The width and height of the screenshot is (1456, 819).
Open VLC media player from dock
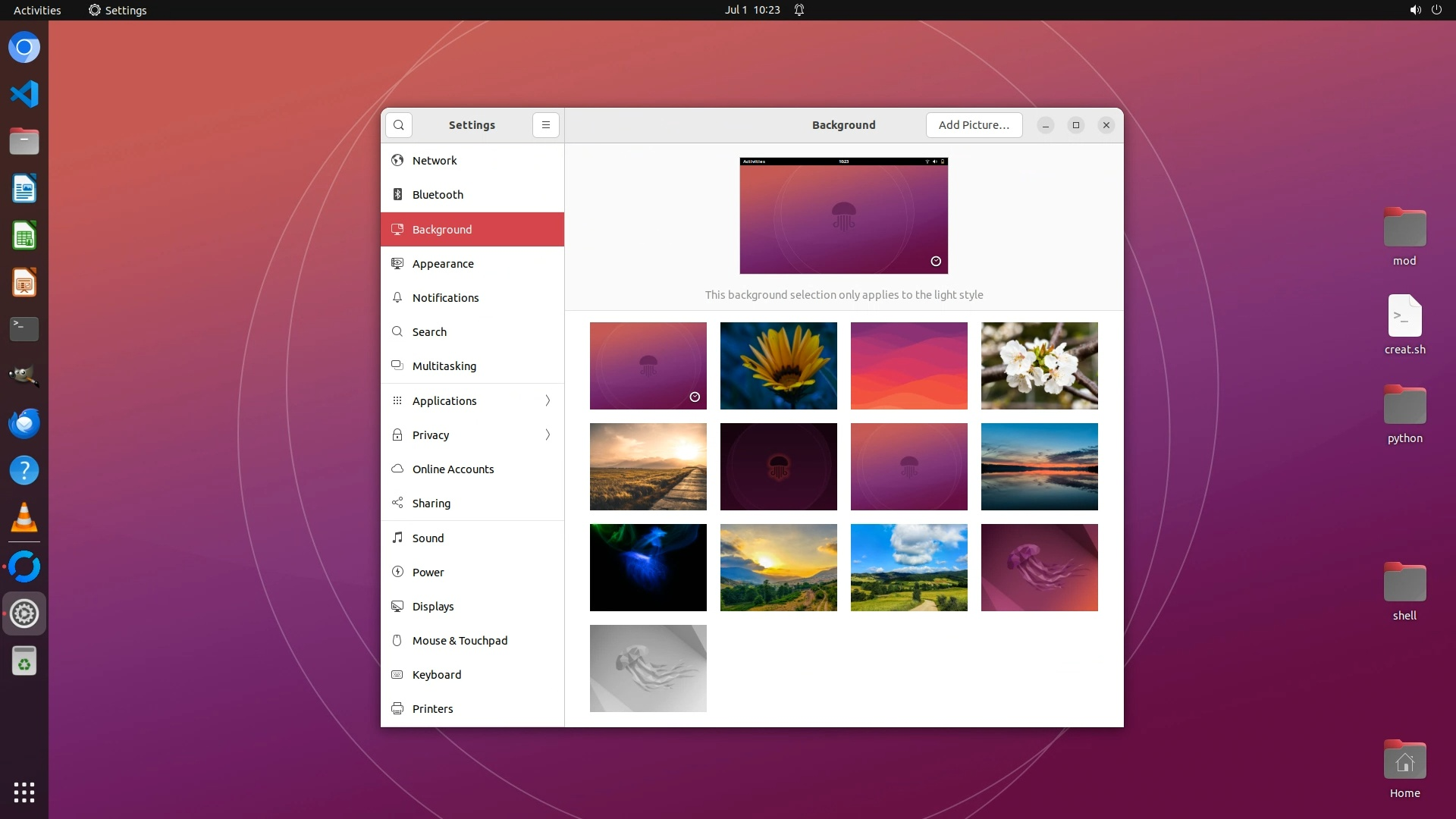[24, 518]
